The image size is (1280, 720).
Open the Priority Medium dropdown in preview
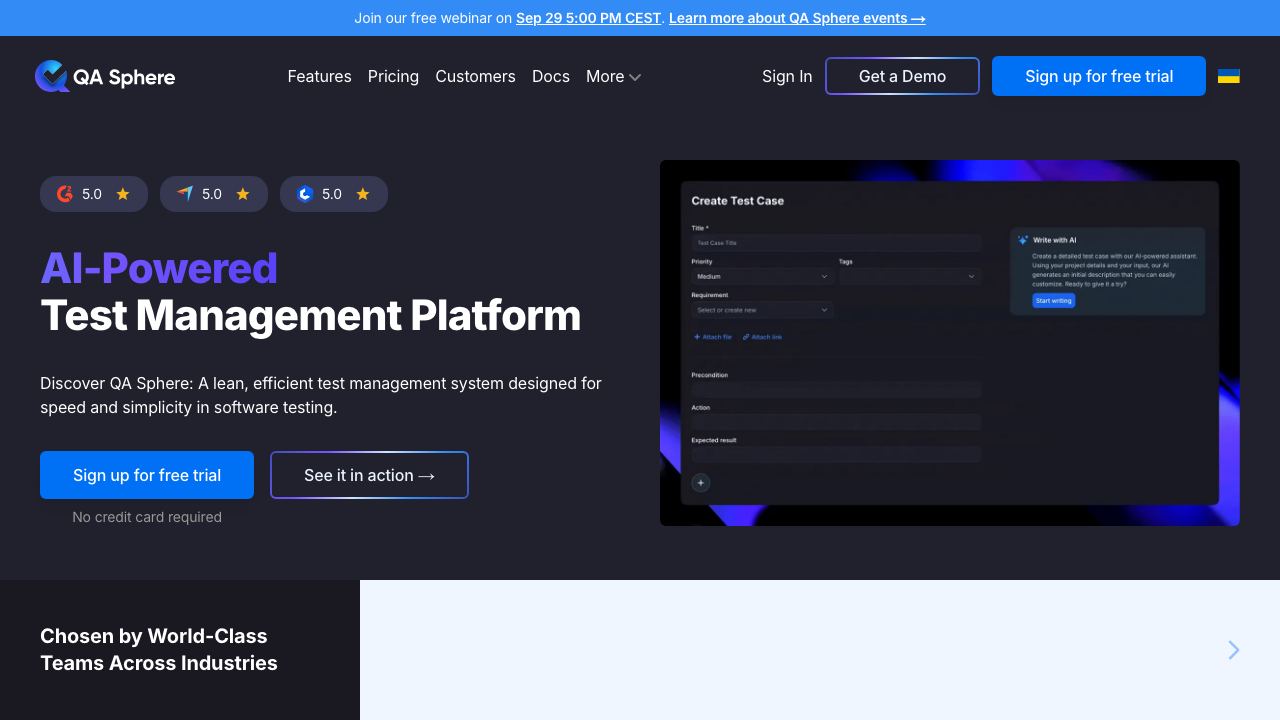(762, 276)
